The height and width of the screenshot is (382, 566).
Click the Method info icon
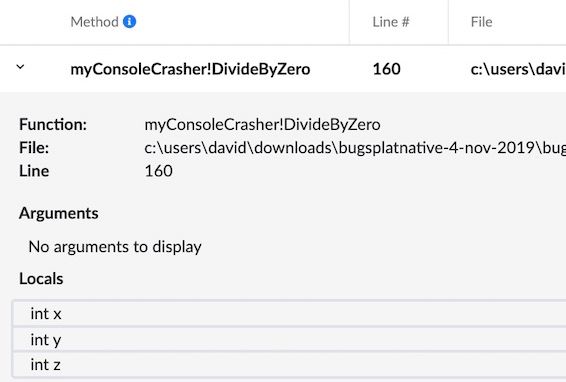[x=130, y=22]
